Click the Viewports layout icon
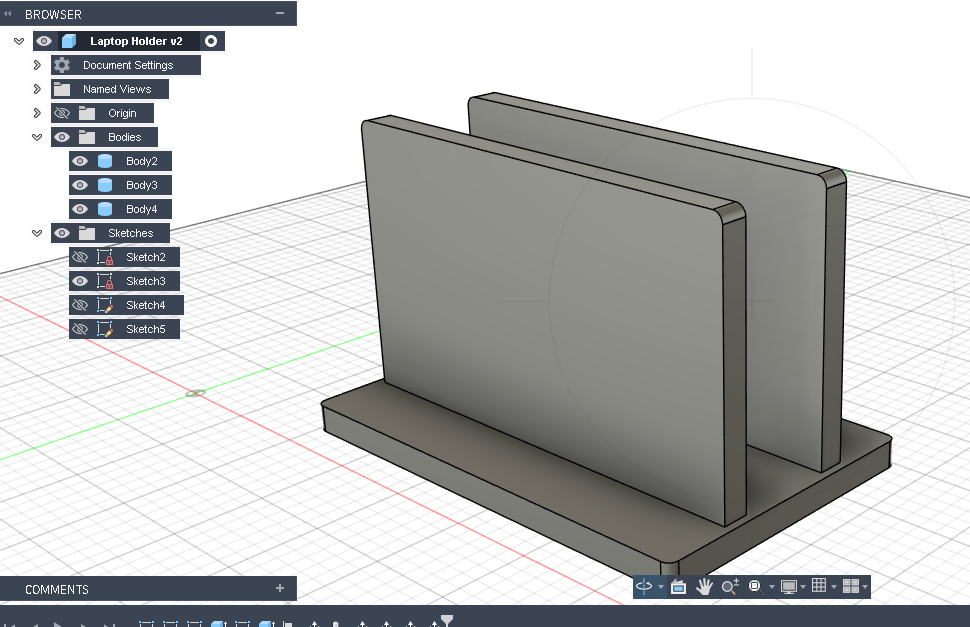 851,586
